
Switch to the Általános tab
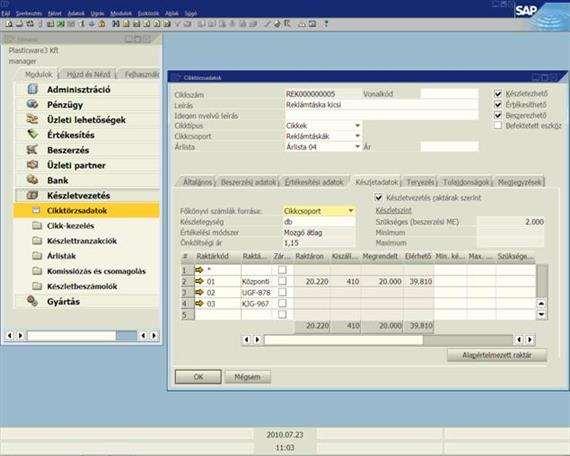(197, 182)
